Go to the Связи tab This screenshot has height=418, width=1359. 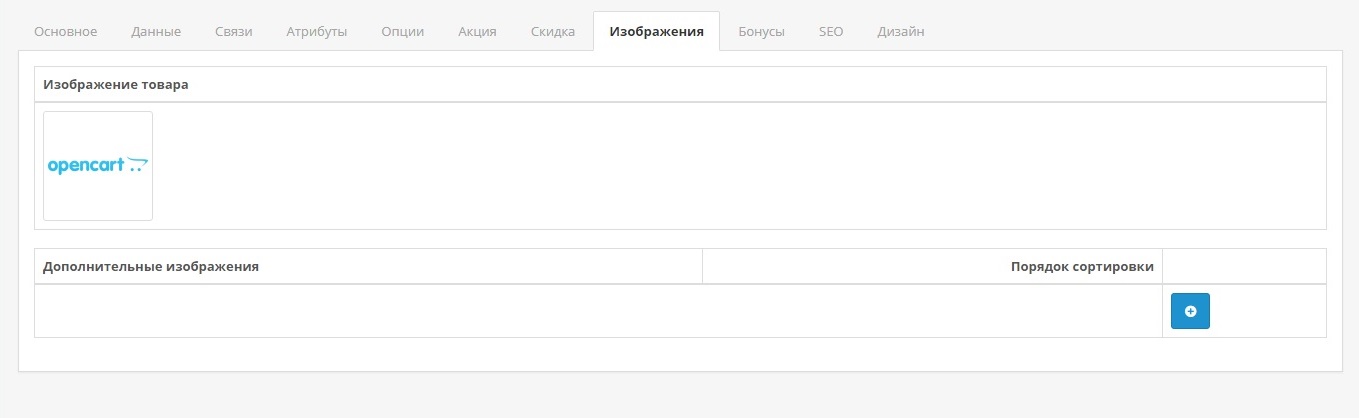pos(233,31)
